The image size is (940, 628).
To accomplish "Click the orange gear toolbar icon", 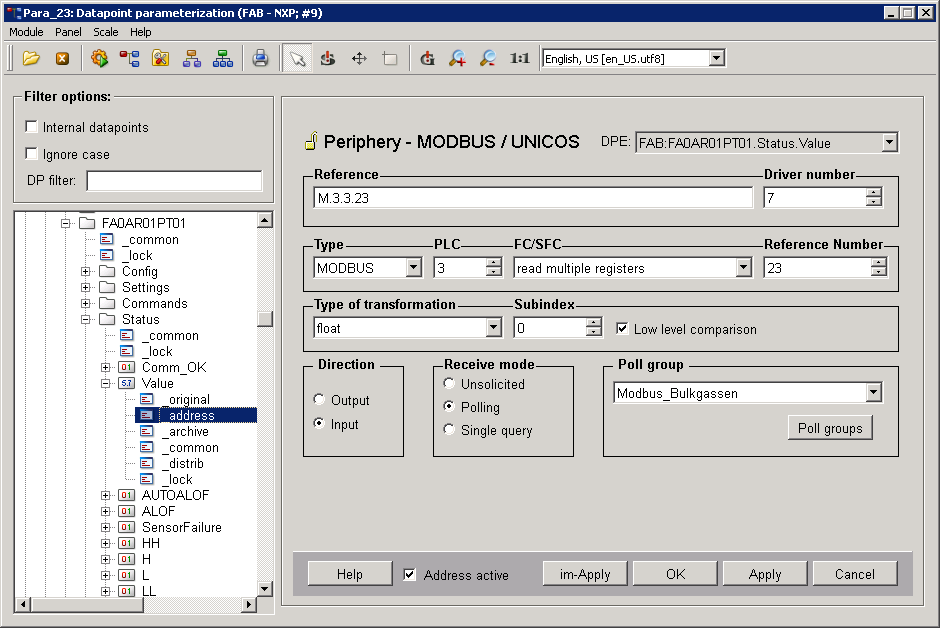I will (x=99, y=58).
